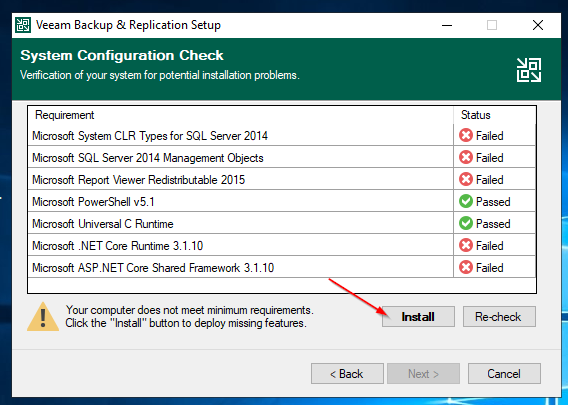Minimize the Veeam setup window

point(447,25)
